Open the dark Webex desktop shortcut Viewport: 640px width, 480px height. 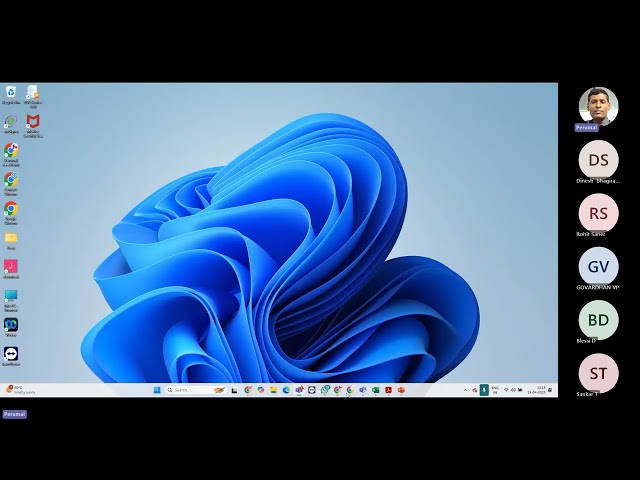tap(11, 327)
